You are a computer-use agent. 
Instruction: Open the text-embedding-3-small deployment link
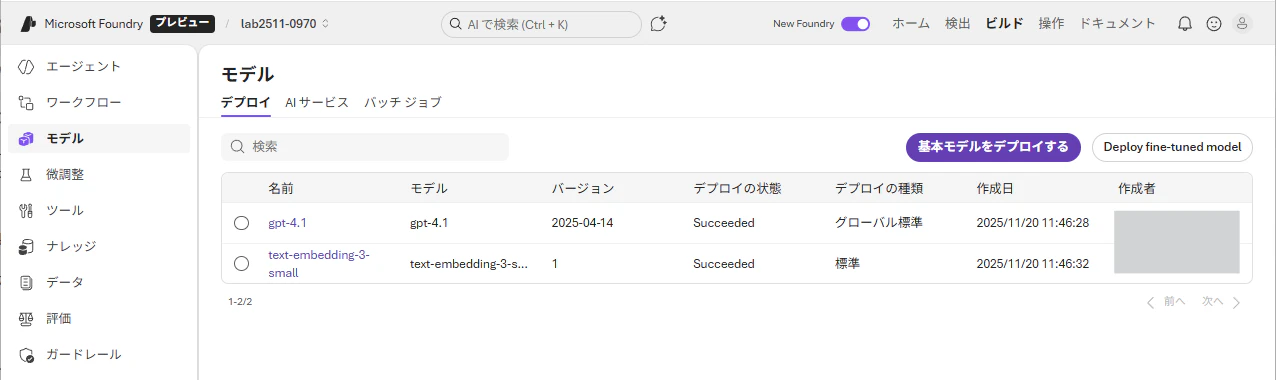coord(319,263)
